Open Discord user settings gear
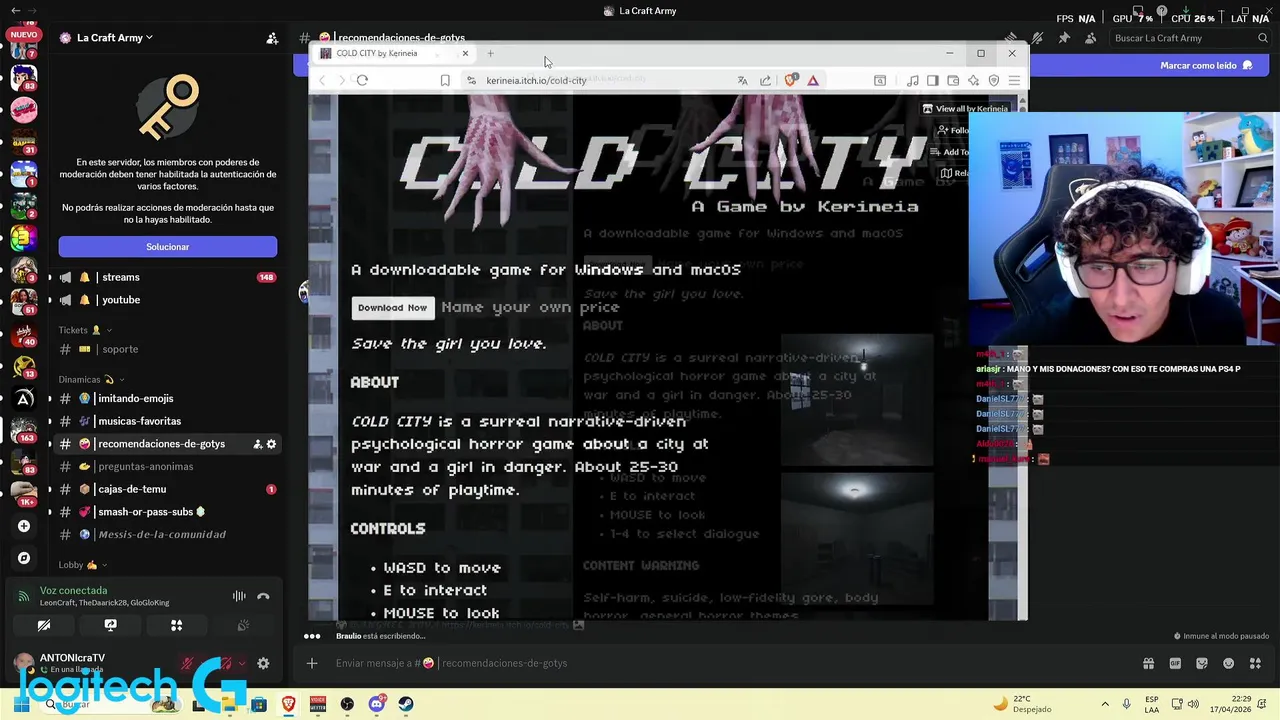This screenshot has width=1280, height=720. click(x=263, y=663)
